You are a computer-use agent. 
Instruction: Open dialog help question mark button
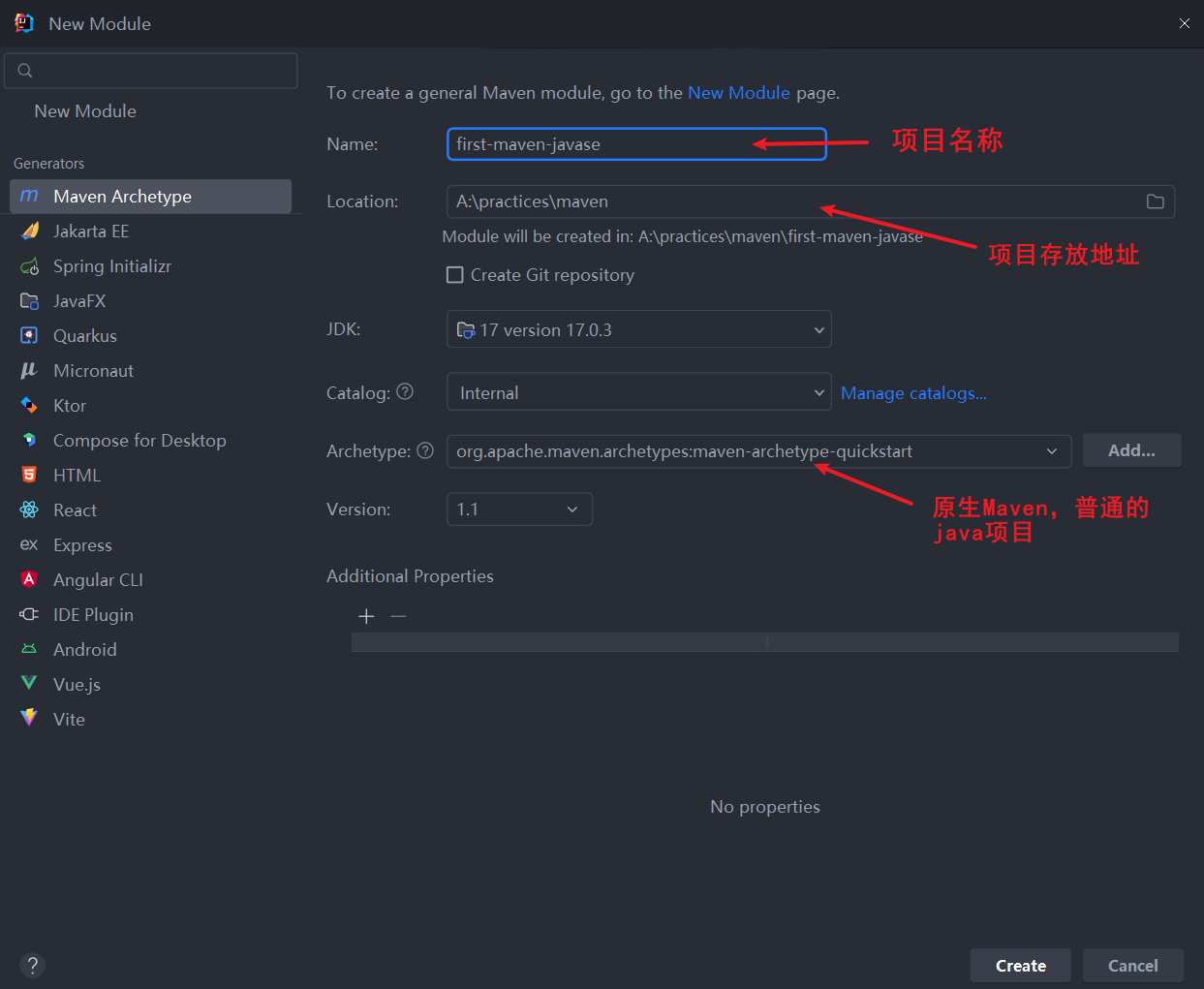coord(32,965)
